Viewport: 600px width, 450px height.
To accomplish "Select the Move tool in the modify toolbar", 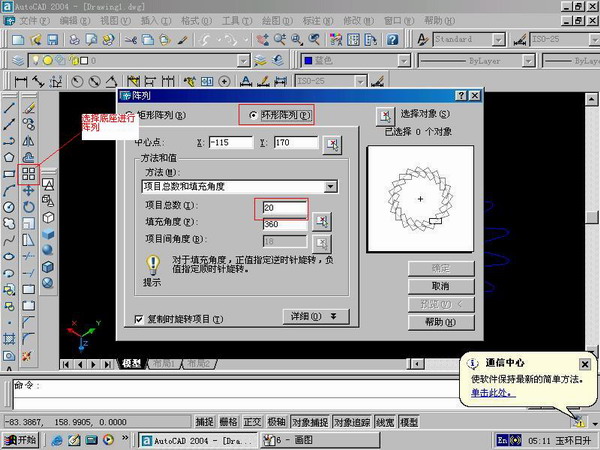I will 29,190.
